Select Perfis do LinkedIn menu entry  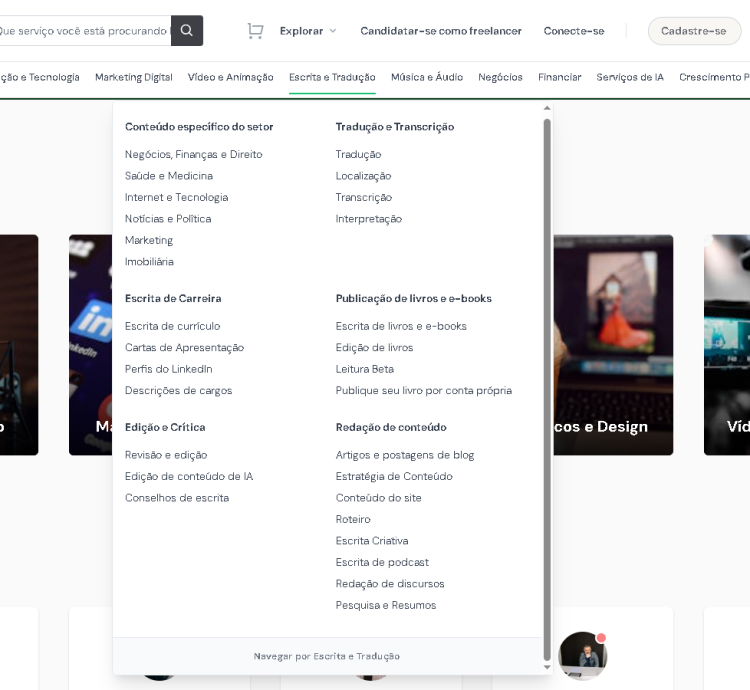pyautogui.click(x=168, y=369)
